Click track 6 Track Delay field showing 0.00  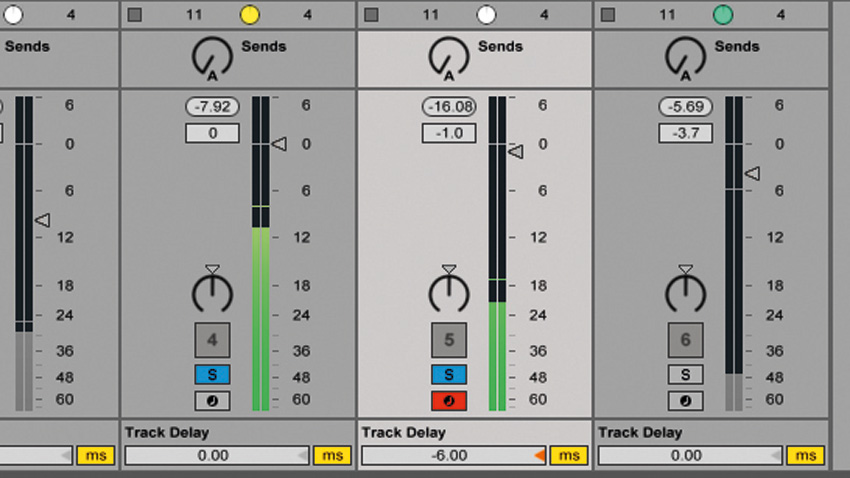point(691,455)
